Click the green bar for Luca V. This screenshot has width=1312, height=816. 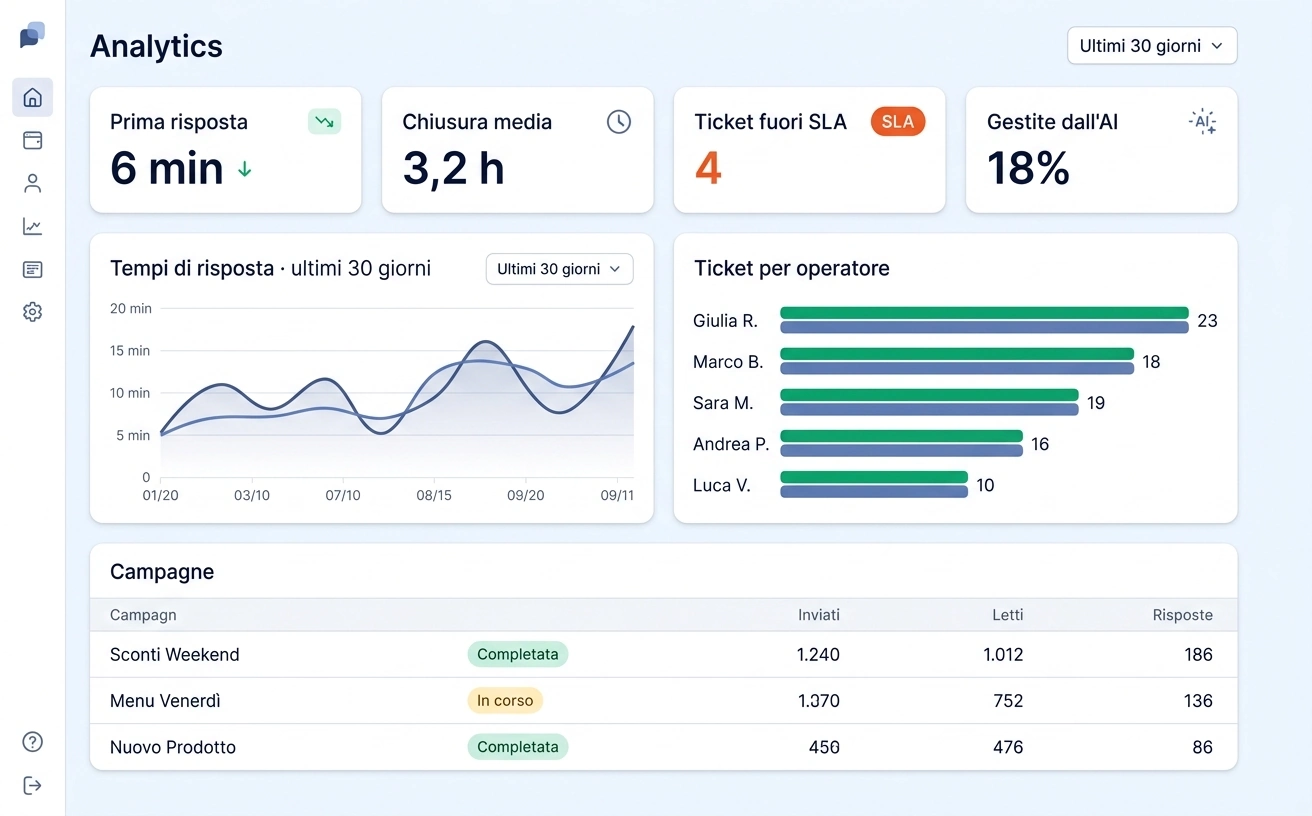(874, 477)
